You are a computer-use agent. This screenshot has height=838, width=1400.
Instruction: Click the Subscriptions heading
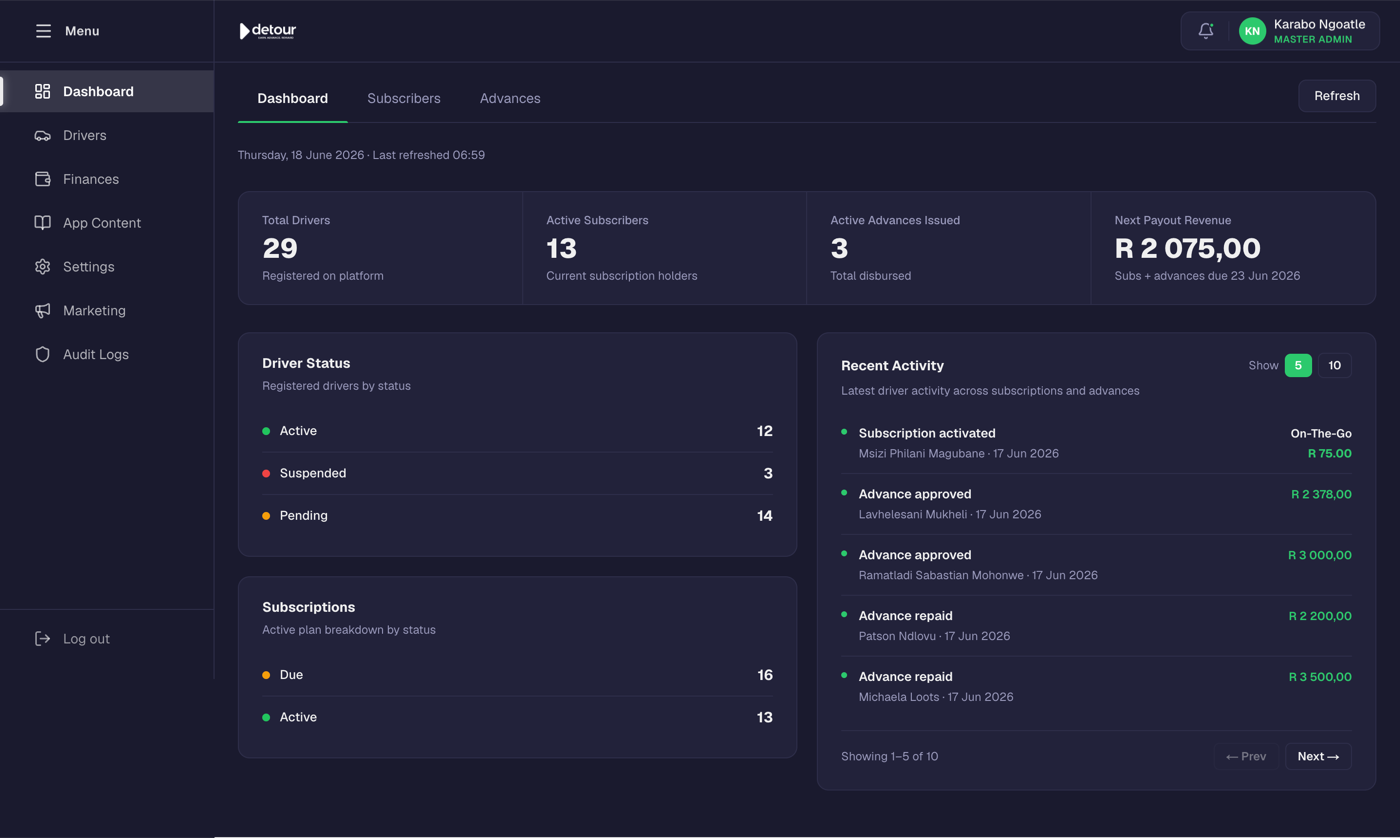[x=308, y=607]
